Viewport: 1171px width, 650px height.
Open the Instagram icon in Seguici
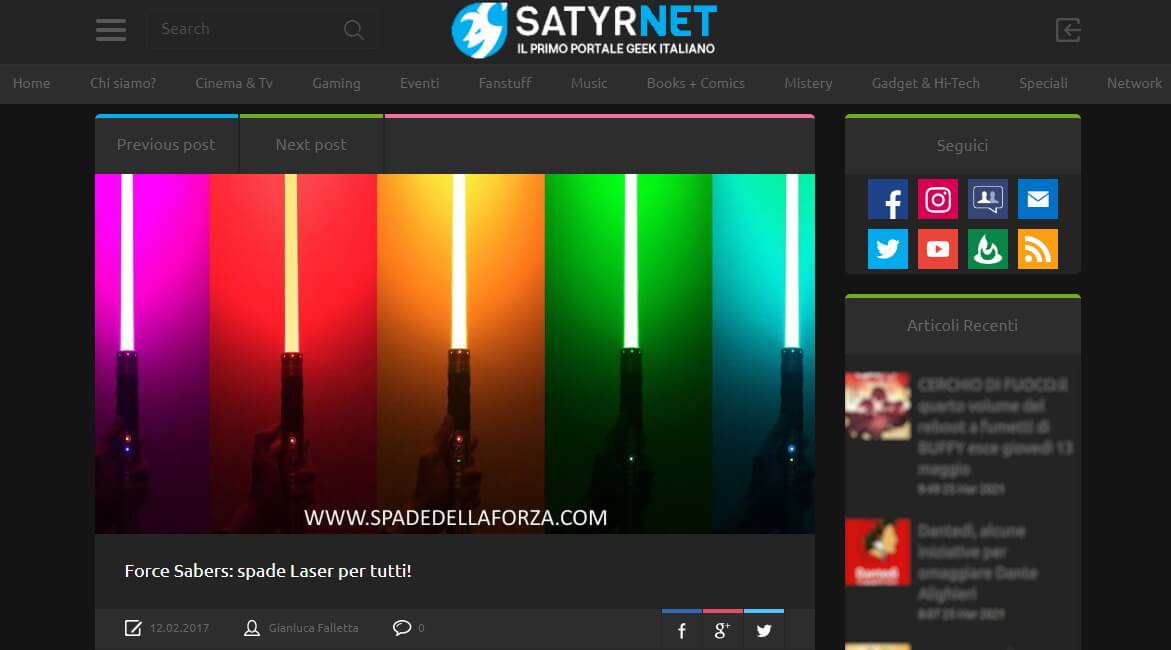pyautogui.click(x=938, y=200)
